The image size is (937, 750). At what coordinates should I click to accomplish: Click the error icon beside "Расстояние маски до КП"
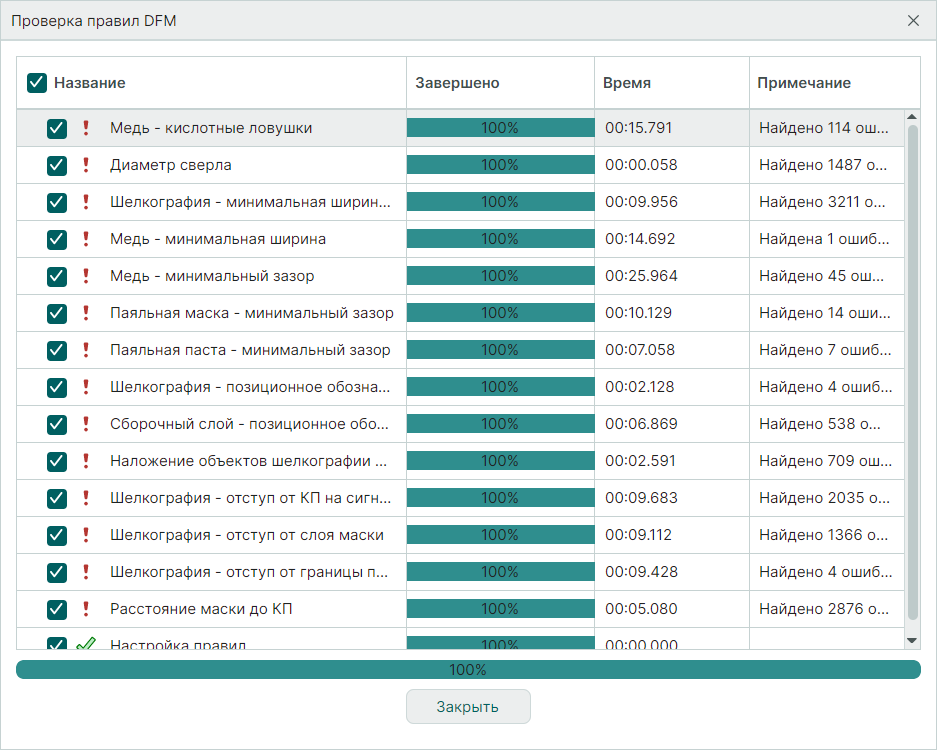tap(86, 609)
